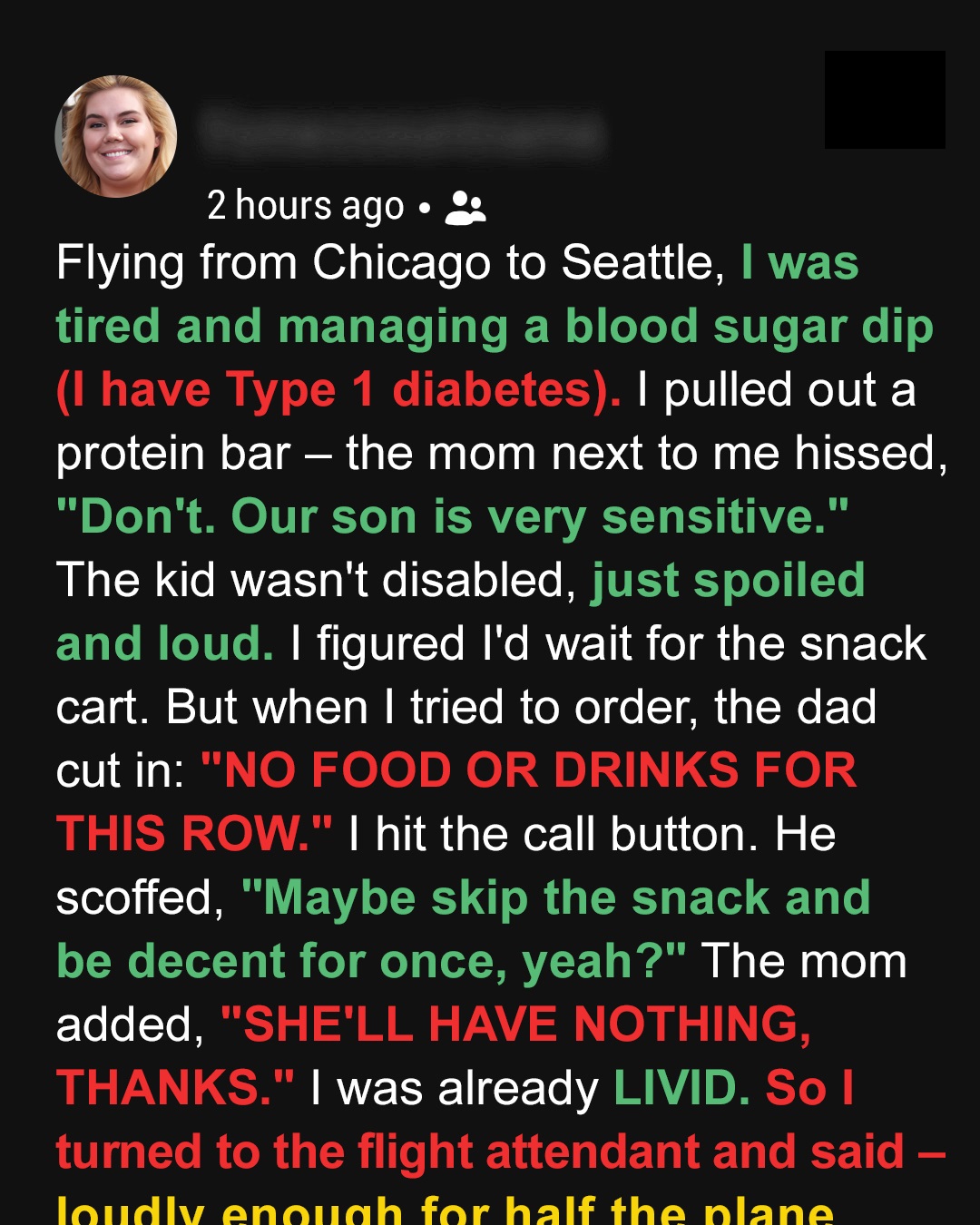Screen dimensions: 980x1225
Task: Click red text "(I have Type 1 diabetes)."
Action: (x=338, y=390)
